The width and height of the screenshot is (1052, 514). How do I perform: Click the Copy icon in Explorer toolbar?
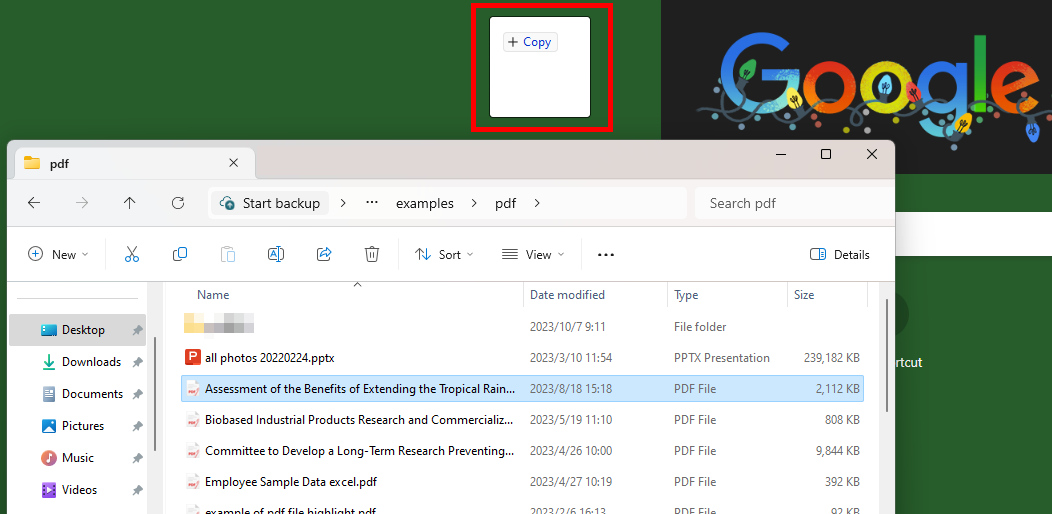(x=180, y=254)
